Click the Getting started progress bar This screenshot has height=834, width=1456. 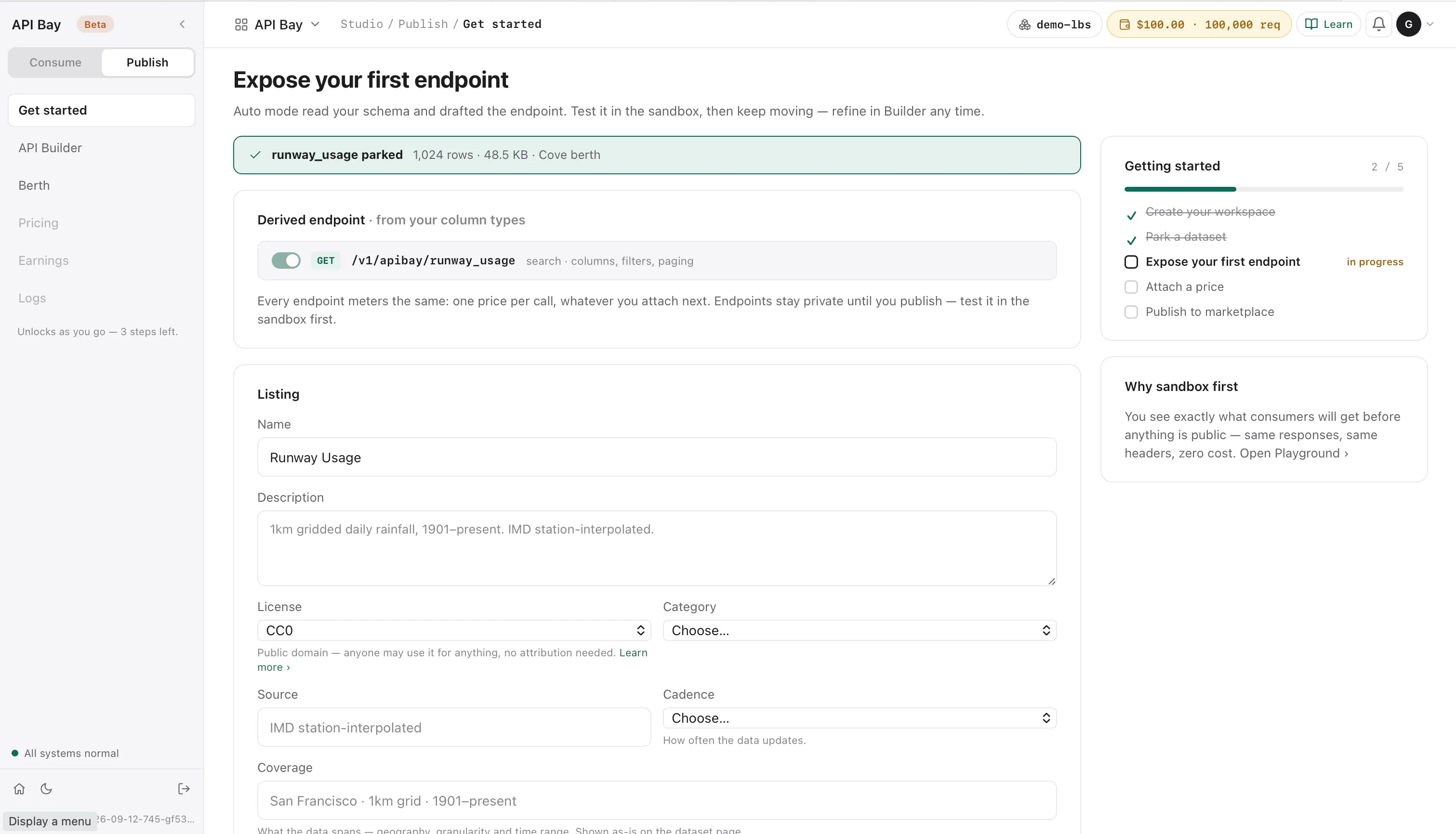[1263, 189]
